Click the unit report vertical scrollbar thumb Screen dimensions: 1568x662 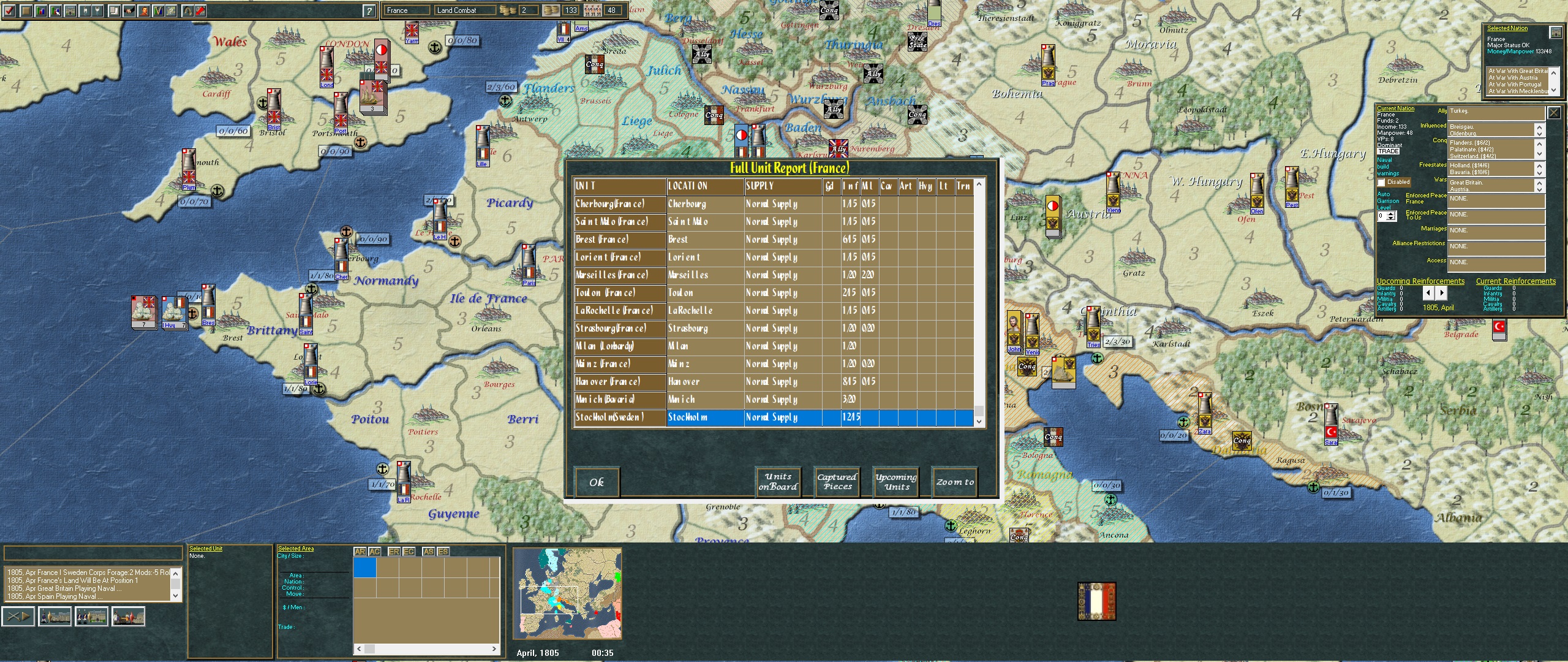(979, 410)
